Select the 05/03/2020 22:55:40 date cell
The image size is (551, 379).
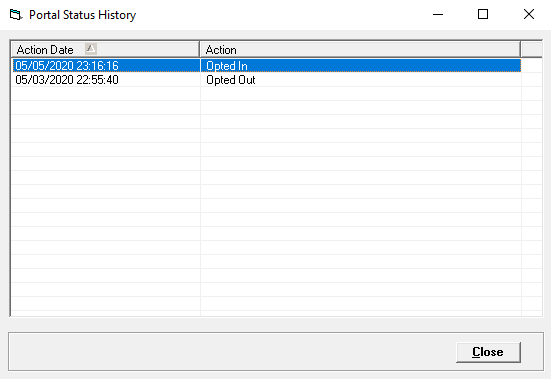[106, 80]
